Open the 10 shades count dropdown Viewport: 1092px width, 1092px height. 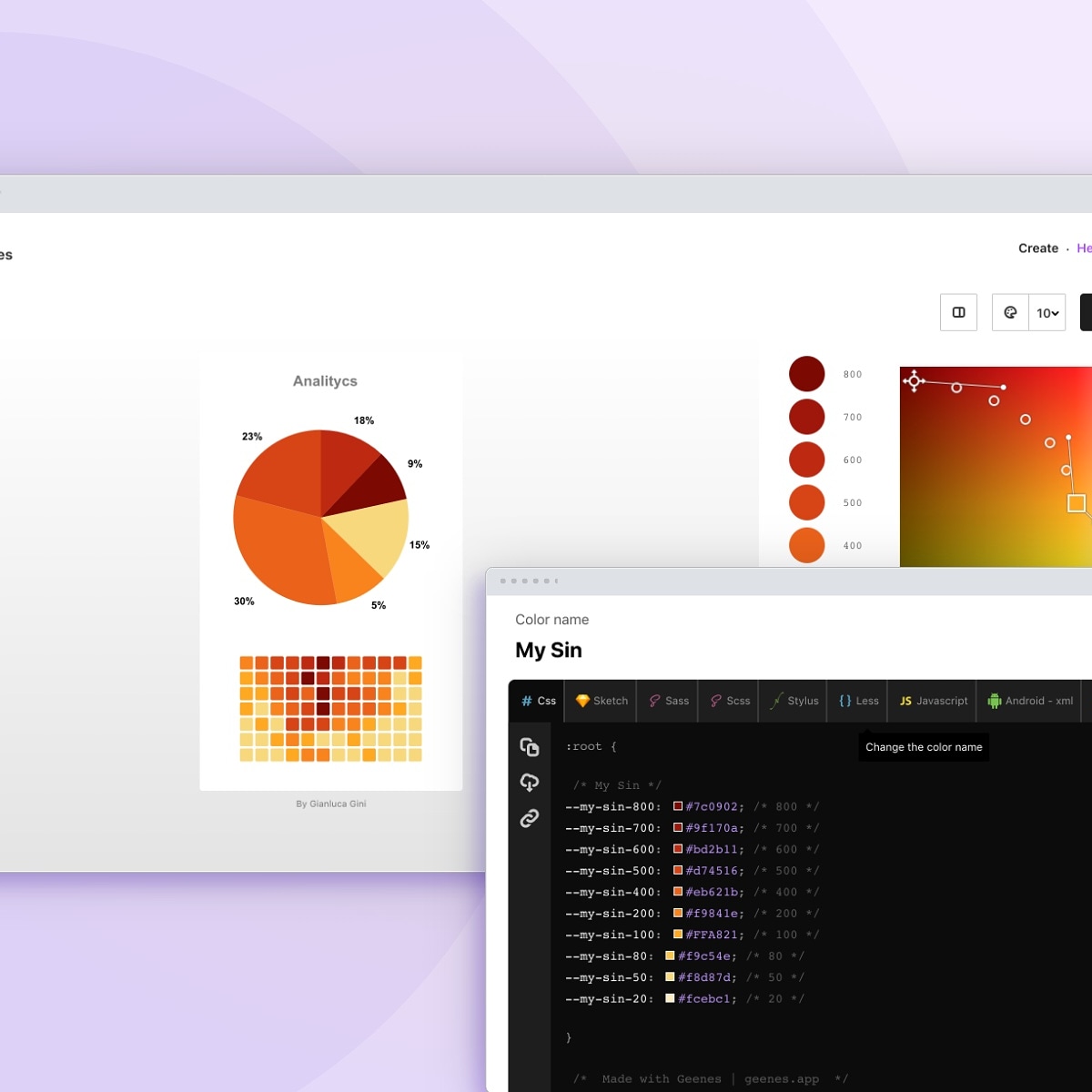pyautogui.click(x=1047, y=312)
